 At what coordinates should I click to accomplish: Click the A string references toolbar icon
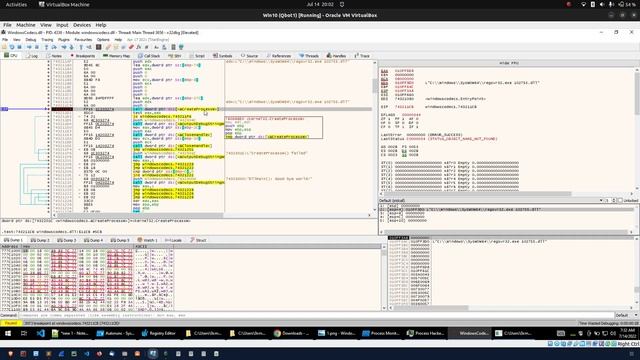(156, 47)
